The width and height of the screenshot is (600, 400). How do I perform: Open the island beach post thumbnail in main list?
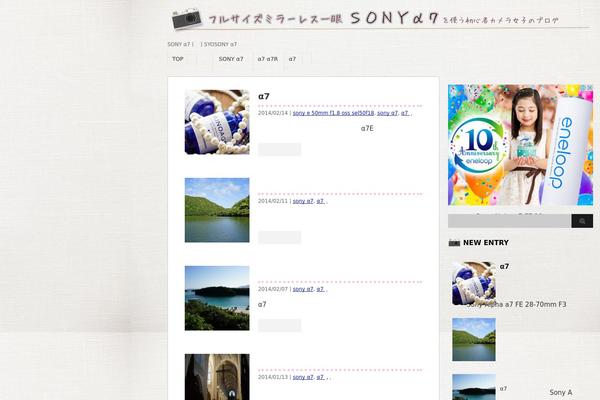click(217, 298)
